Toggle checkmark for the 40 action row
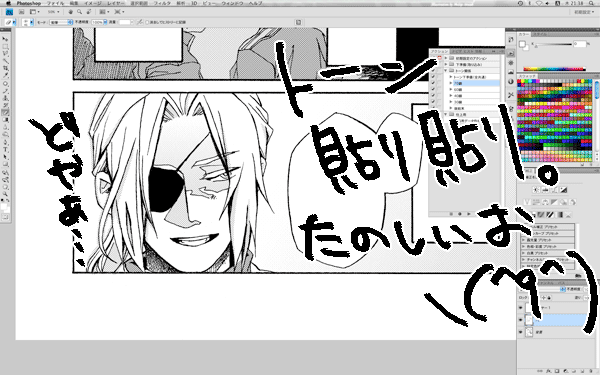This screenshot has width=600, height=375. [x=433, y=96]
